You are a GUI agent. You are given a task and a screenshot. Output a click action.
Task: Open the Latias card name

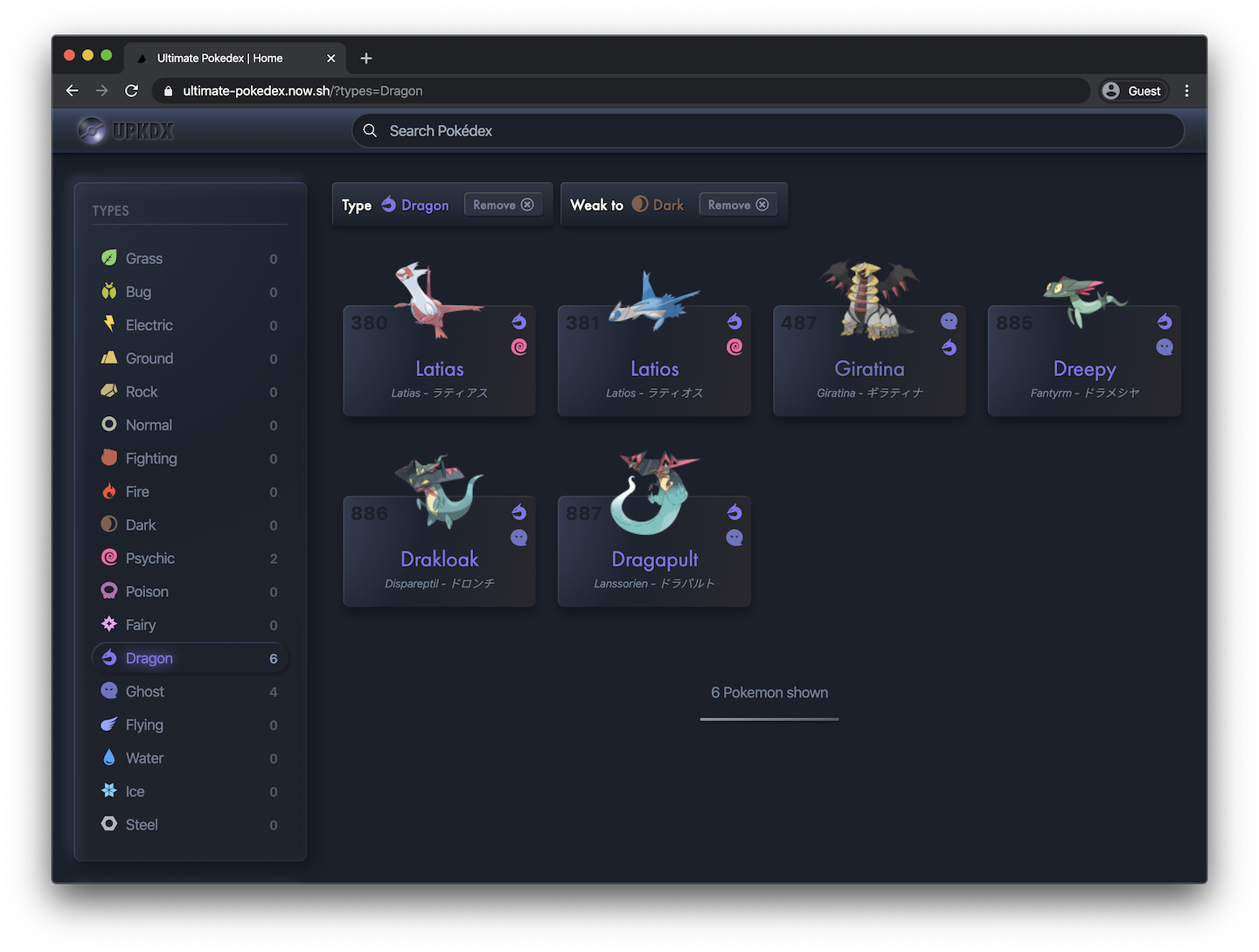440,369
